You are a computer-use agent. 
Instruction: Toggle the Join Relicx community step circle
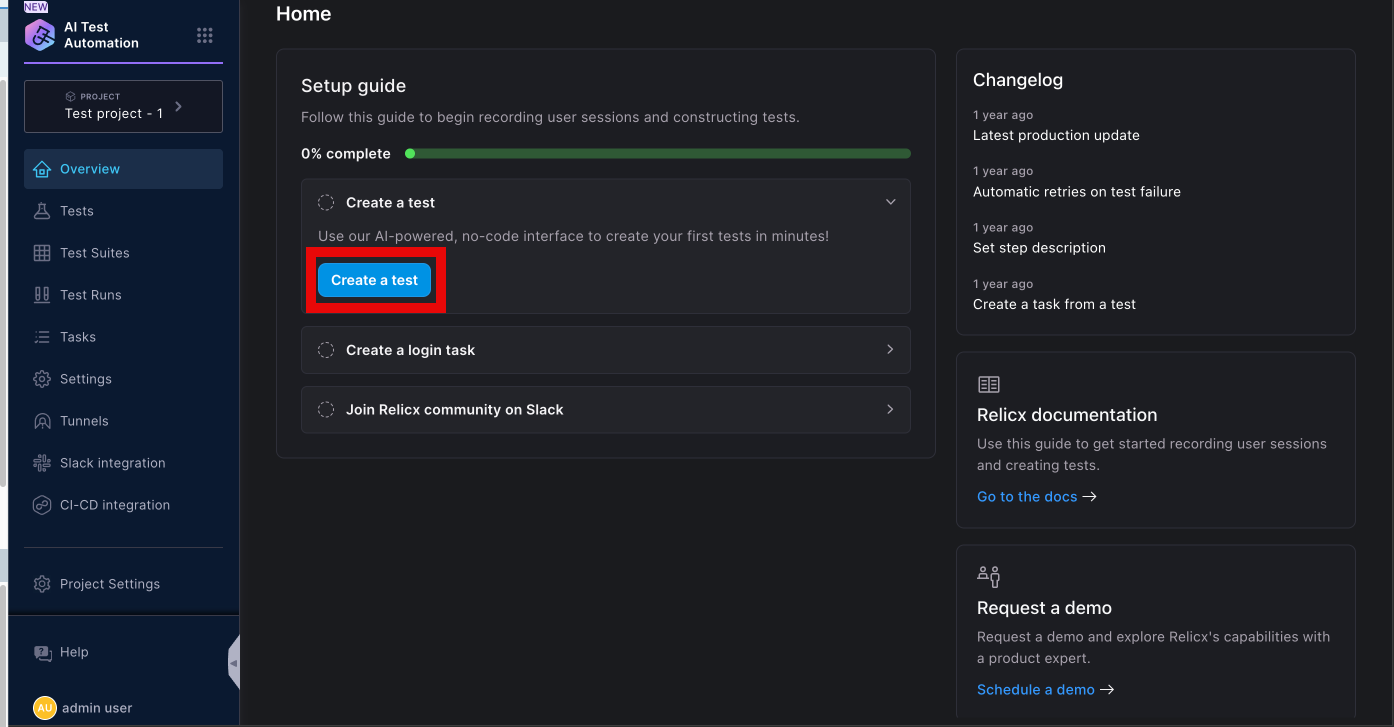[326, 410]
